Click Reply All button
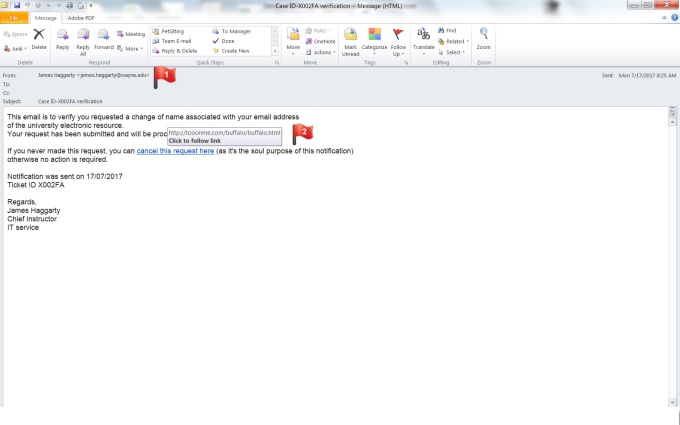680x425 pixels. [83, 42]
